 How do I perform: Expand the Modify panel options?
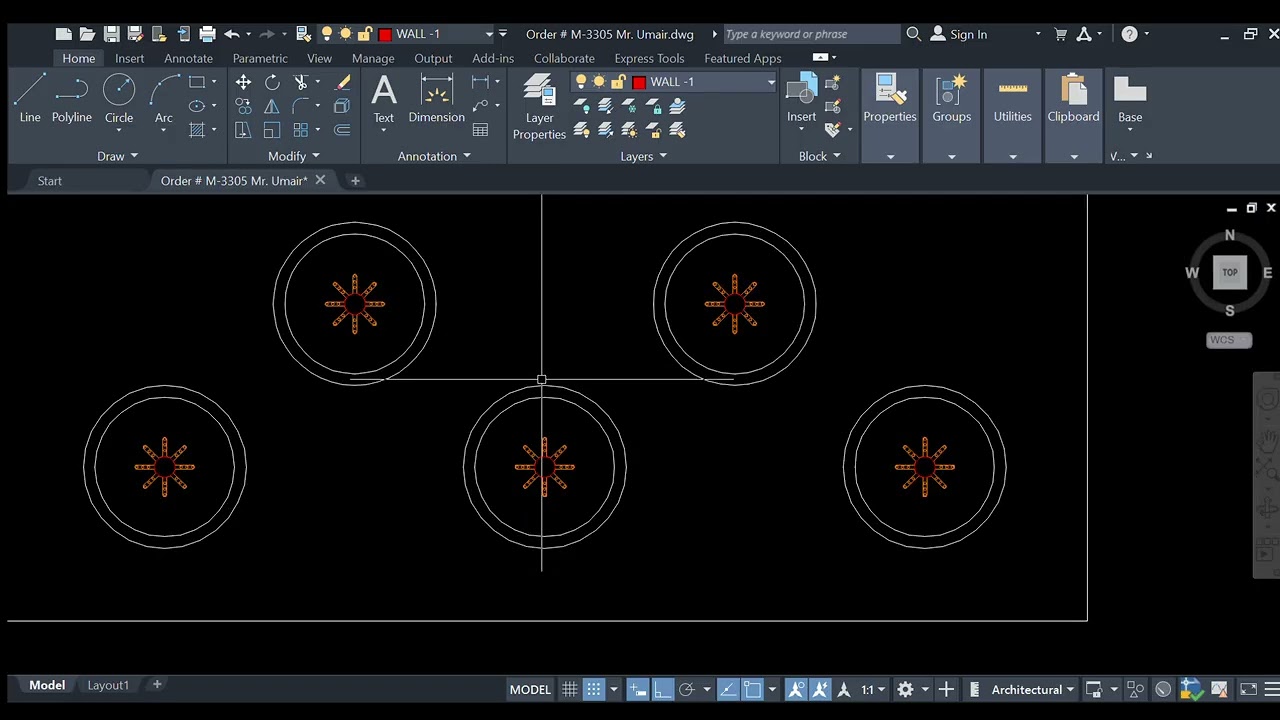[x=294, y=156]
